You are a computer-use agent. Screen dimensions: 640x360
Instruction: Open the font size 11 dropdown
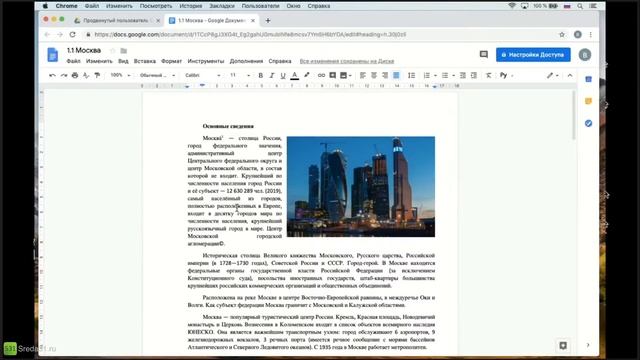240,76
